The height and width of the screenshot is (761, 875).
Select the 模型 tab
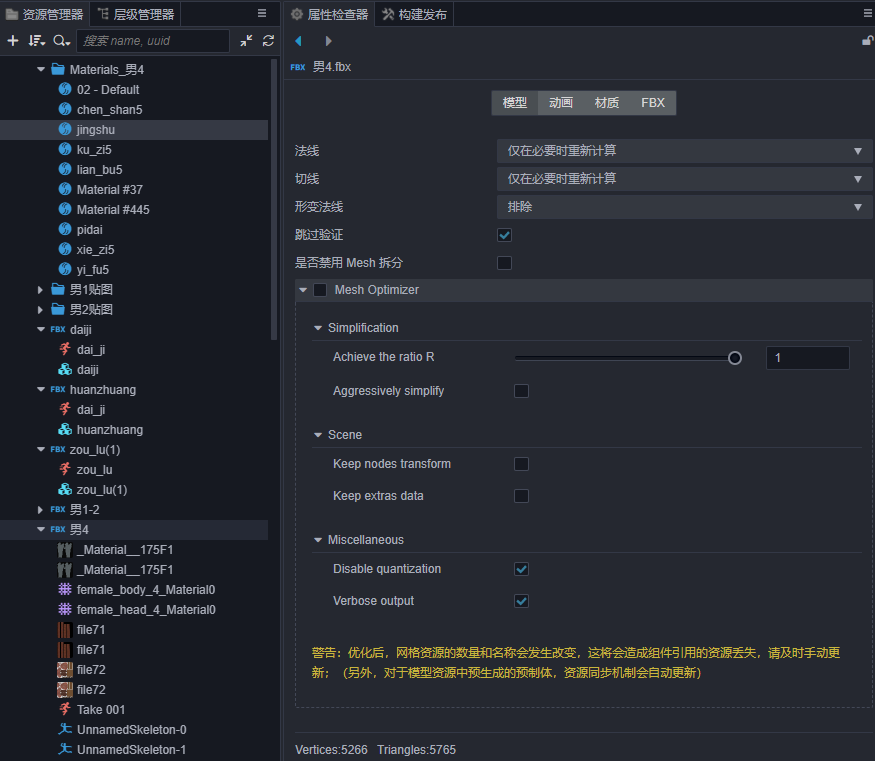click(x=515, y=103)
